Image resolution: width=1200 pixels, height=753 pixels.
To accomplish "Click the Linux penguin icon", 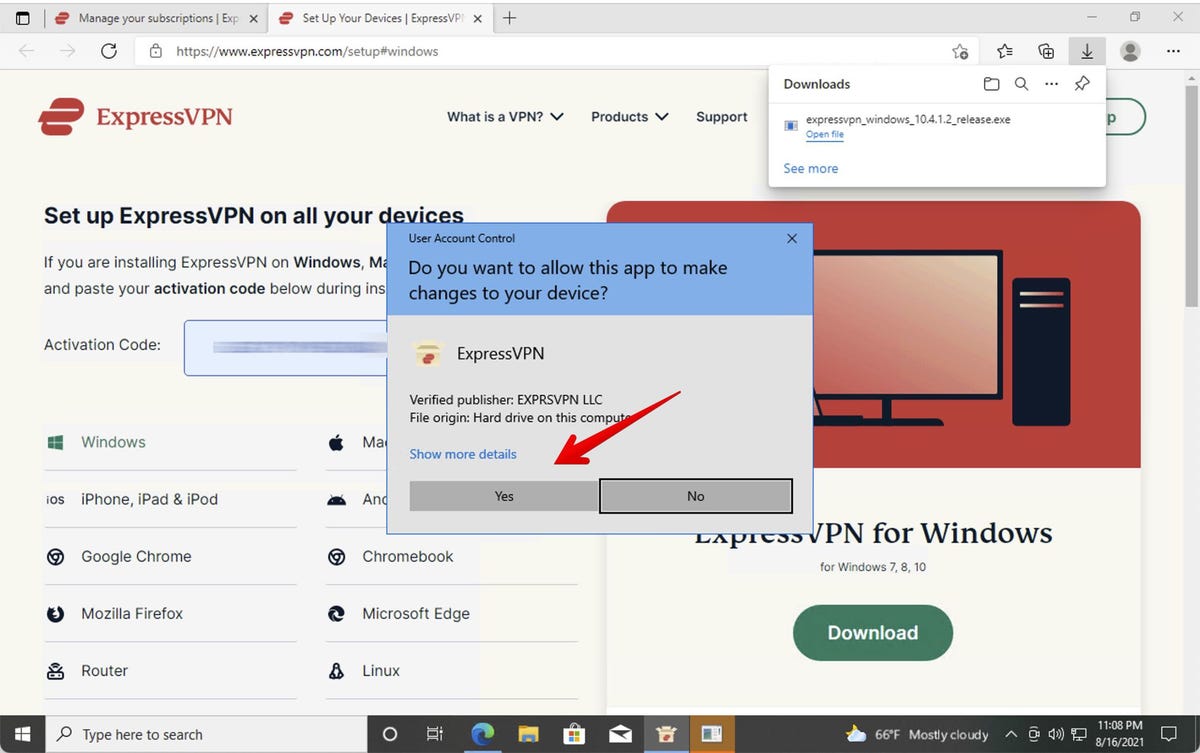I will (x=336, y=671).
